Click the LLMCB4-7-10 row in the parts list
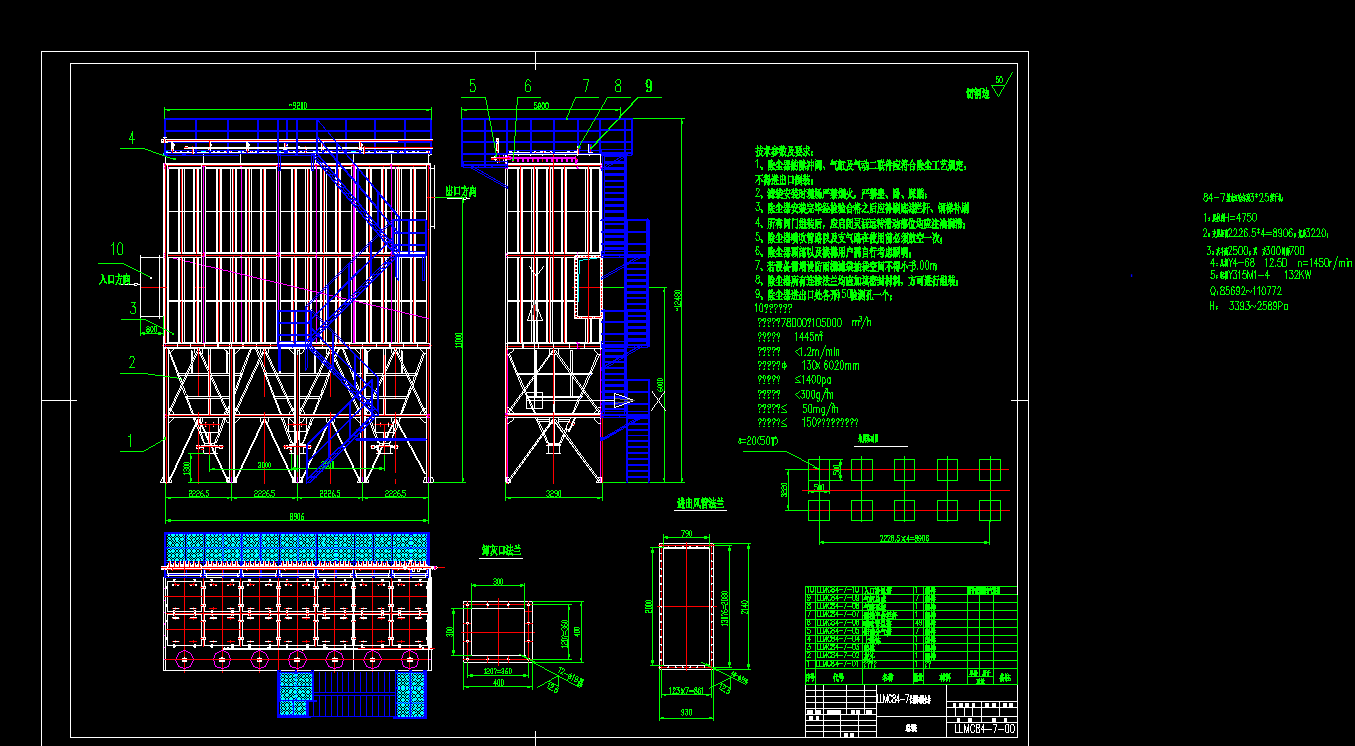 click(x=910, y=591)
